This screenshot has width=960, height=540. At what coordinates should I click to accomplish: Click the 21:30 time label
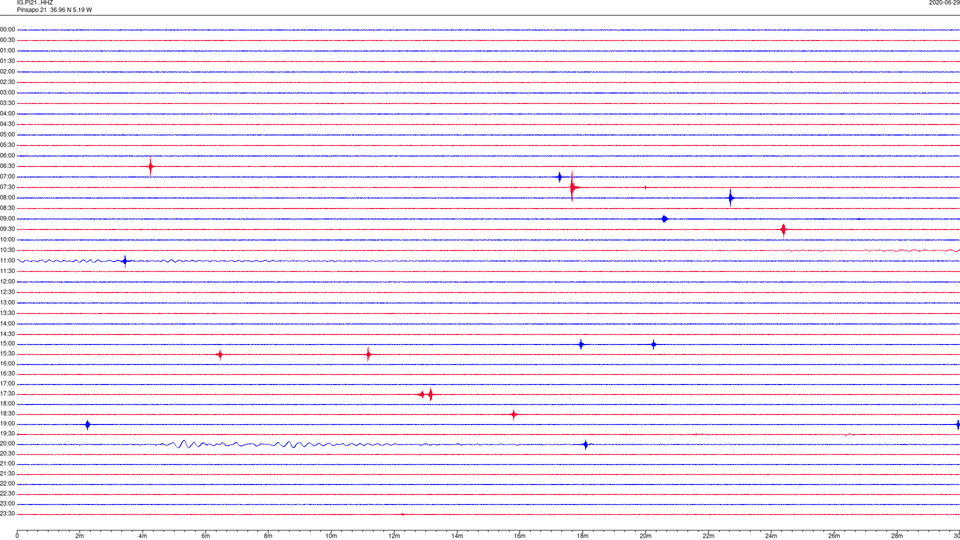pos(7,474)
